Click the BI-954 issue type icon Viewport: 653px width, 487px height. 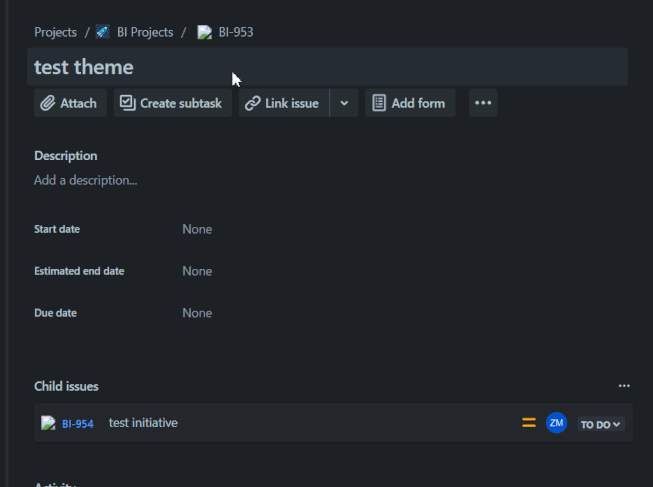coord(48,423)
